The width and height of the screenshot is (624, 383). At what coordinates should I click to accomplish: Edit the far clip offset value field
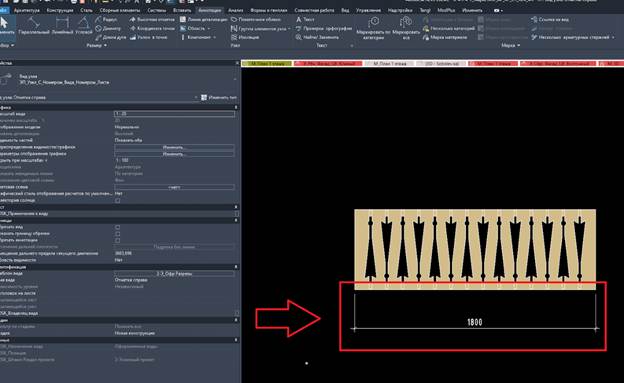point(174,254)
